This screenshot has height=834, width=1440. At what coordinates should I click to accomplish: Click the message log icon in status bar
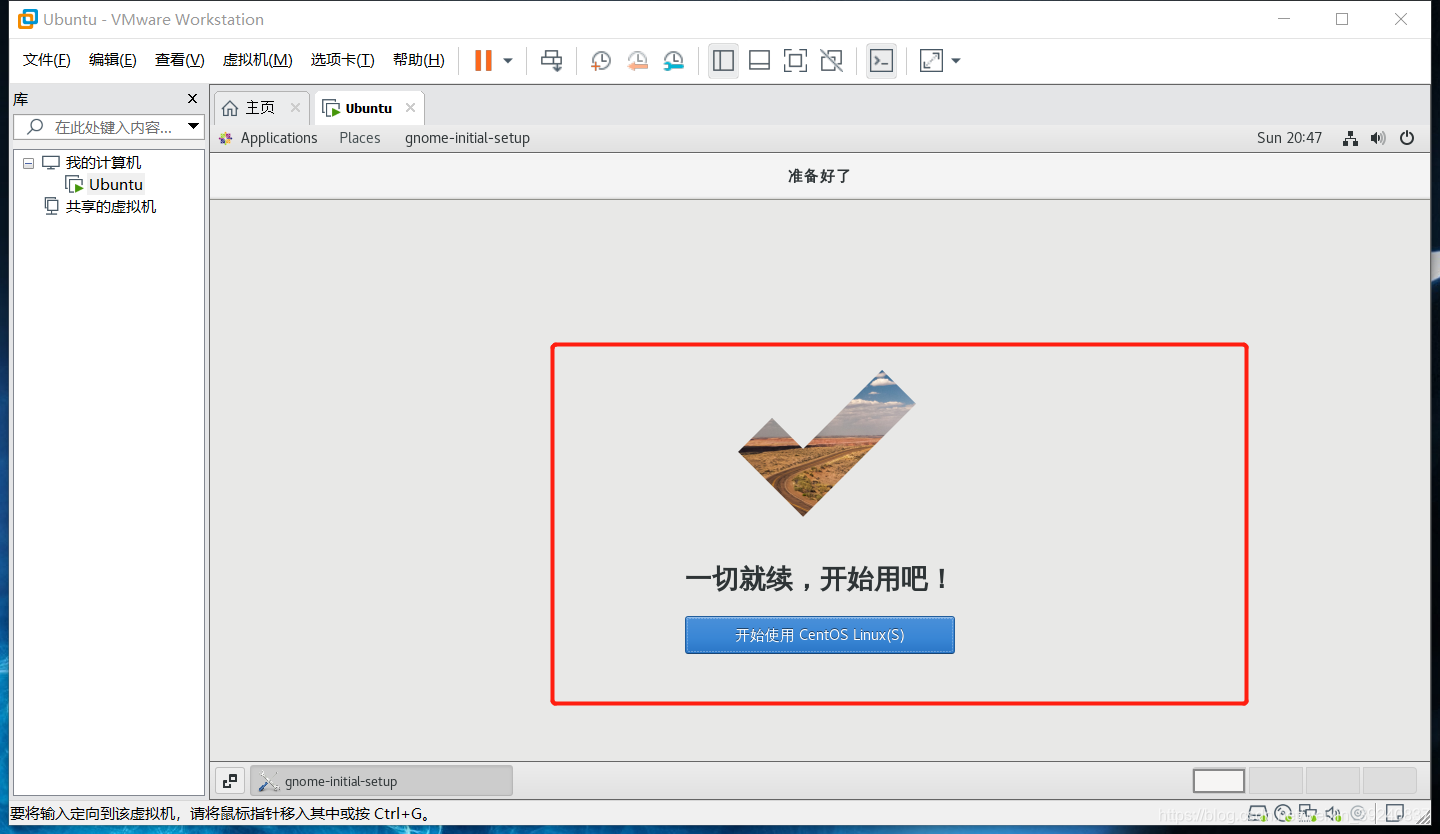click(x=1395, y=813)
